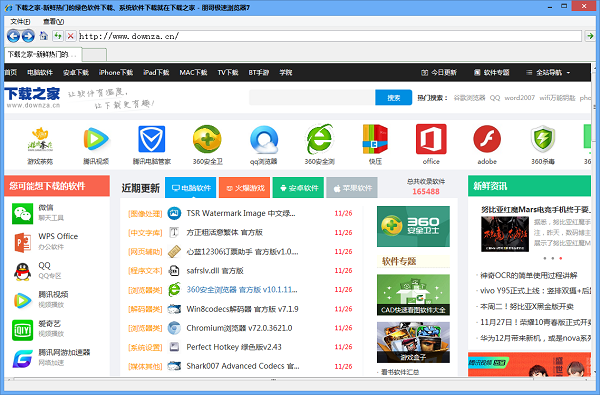This screenshot has width=600, height=395.
Task: Click the [图像处理] category tag
Action: pos(145,214)
